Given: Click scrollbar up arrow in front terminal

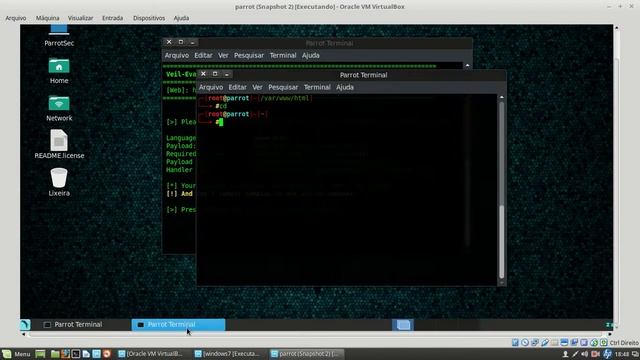Looking at the screenshot, I should click(x=502, y=97).
